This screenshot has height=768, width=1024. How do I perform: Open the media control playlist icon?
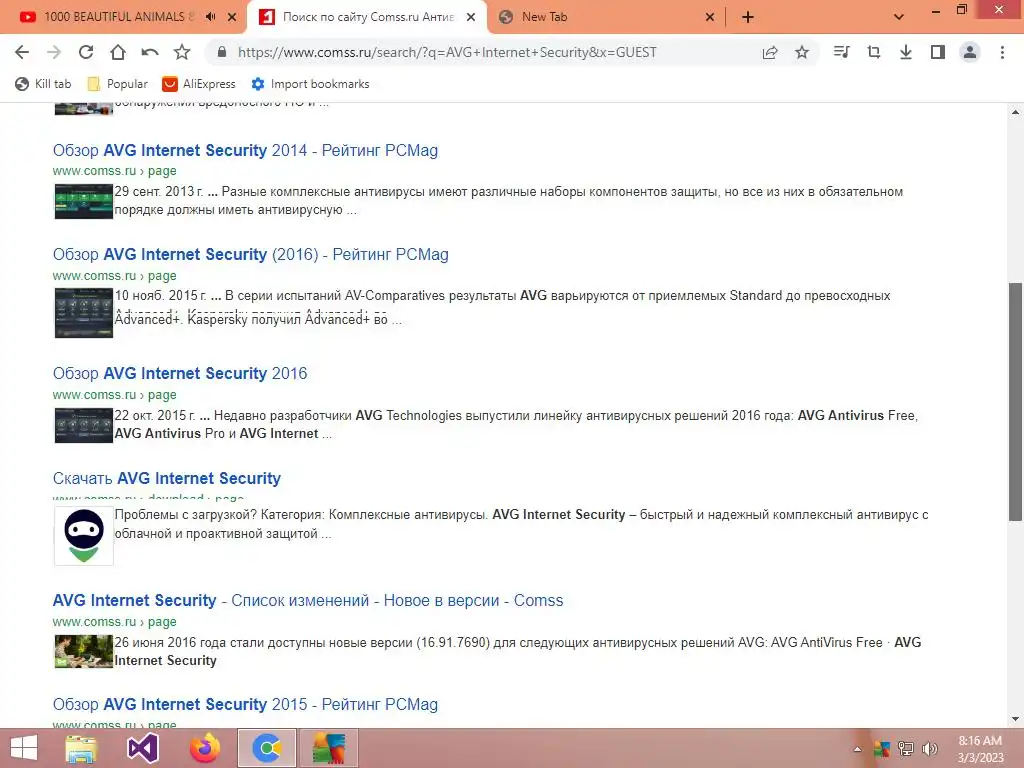841,52
